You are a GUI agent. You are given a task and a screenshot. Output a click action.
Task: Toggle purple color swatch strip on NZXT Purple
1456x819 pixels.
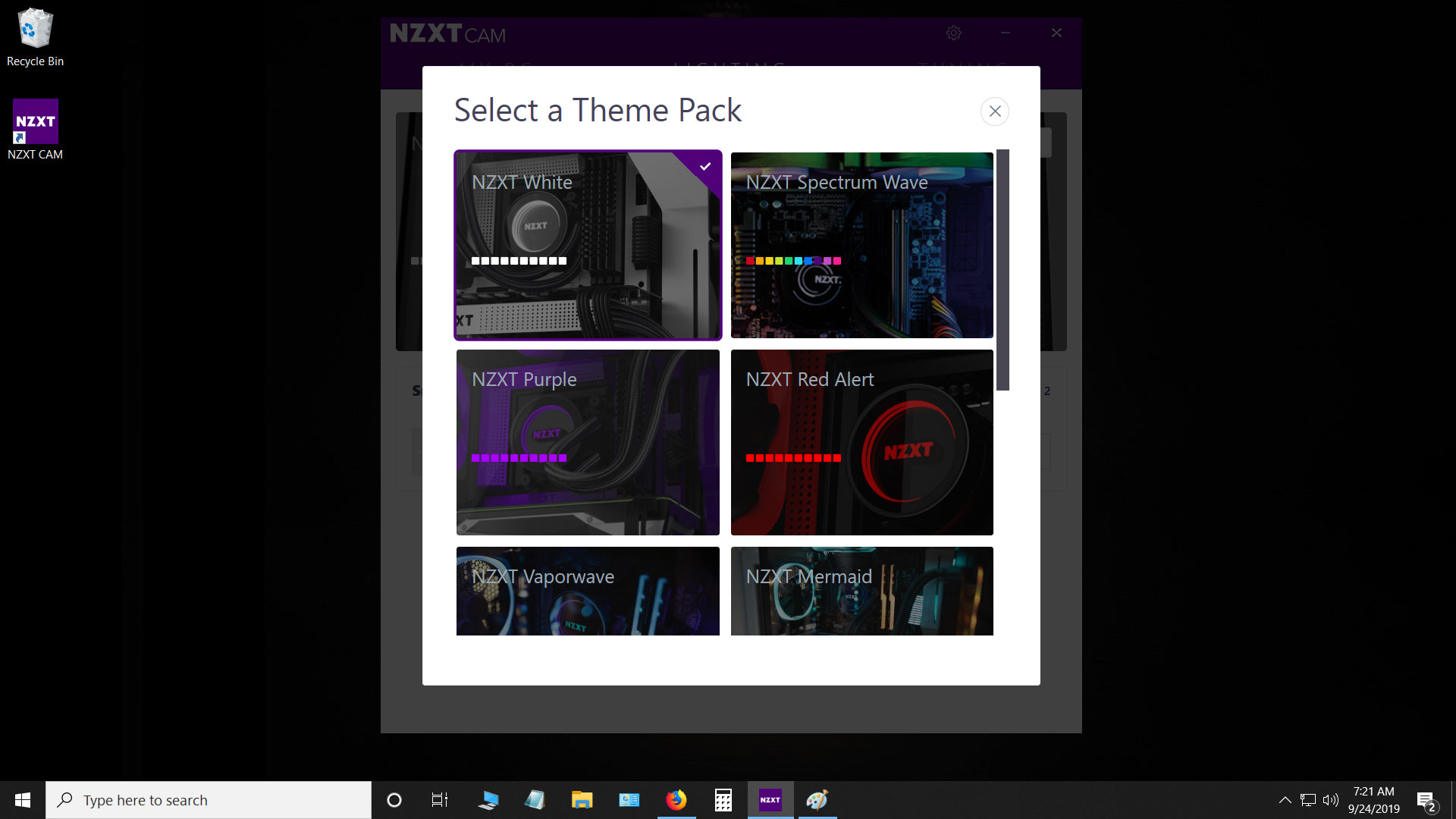click(x=518, y=458)
